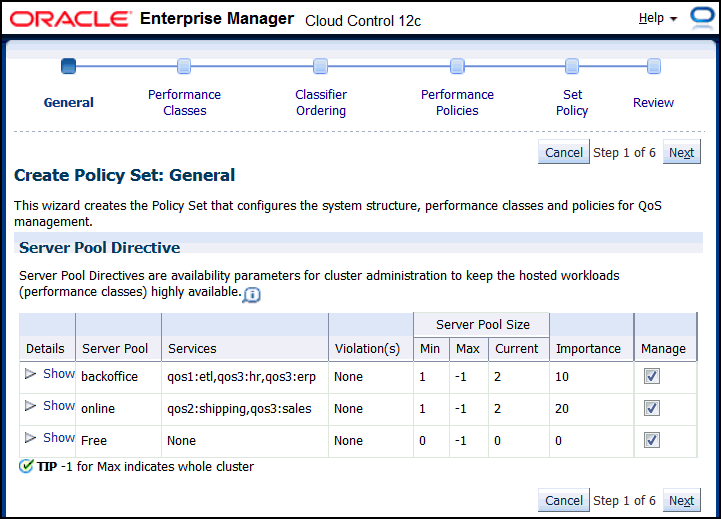Uncheck Manage checkbox for backoffice
Screen dimensions: 721x519
click(652, 376)
